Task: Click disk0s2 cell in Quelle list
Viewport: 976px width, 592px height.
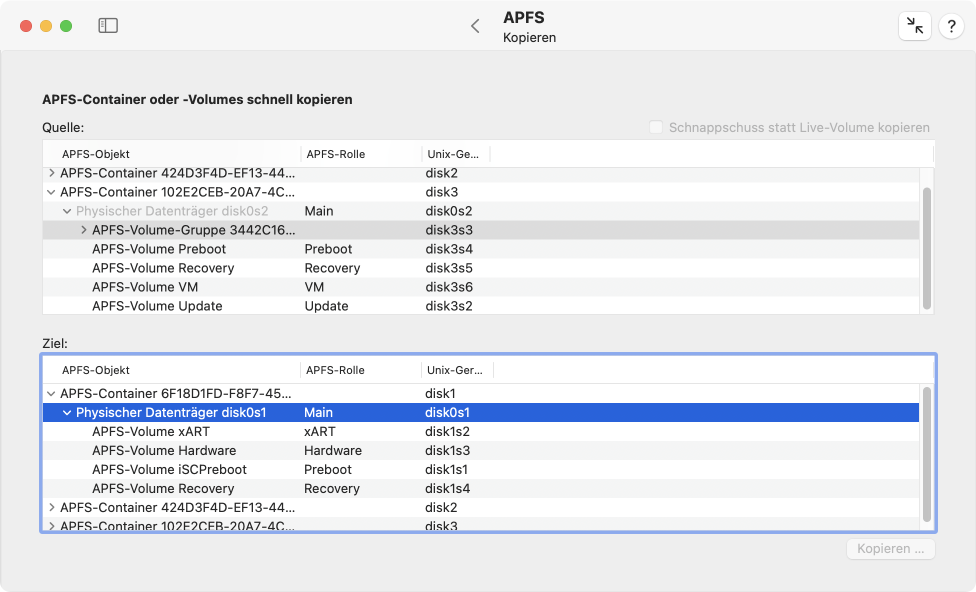Action: (449, 212)
